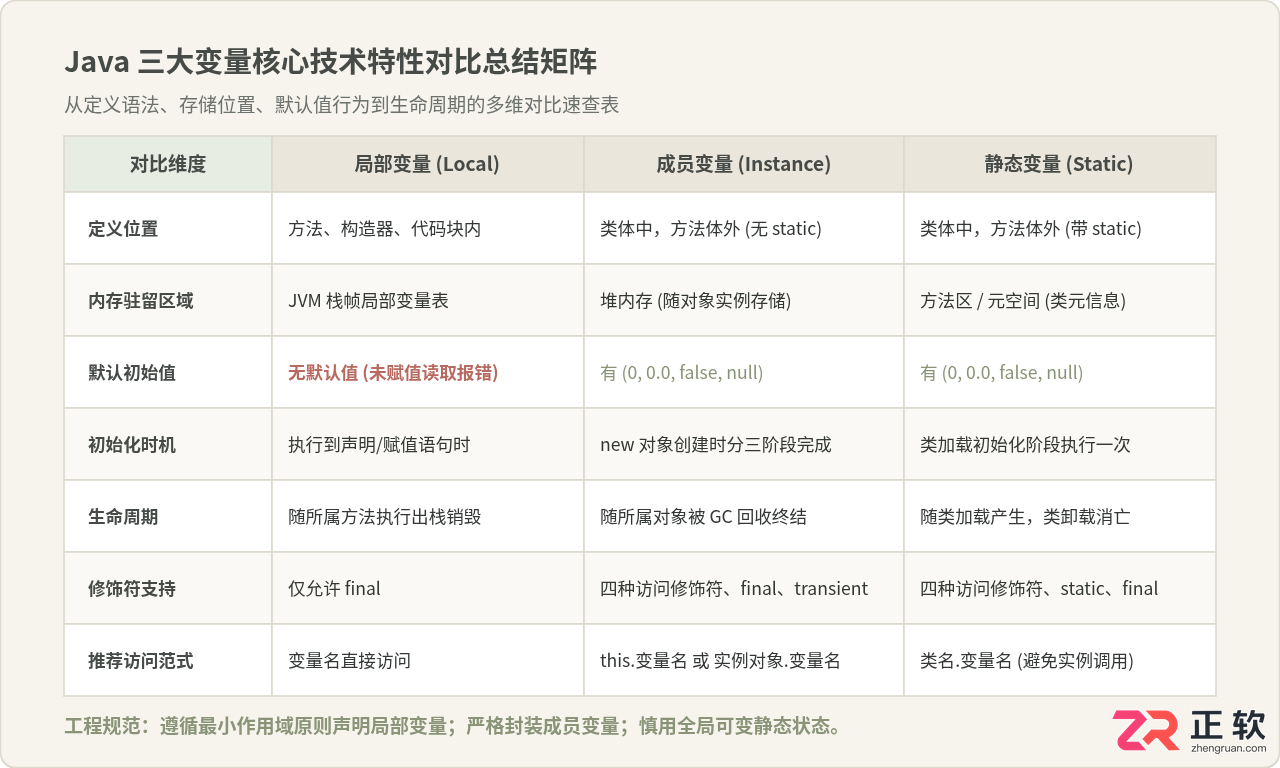This screenshot has height=768, width=1280.
Task: Click cell 四种访问修饰符、static、final
Action: point(1060,589)
